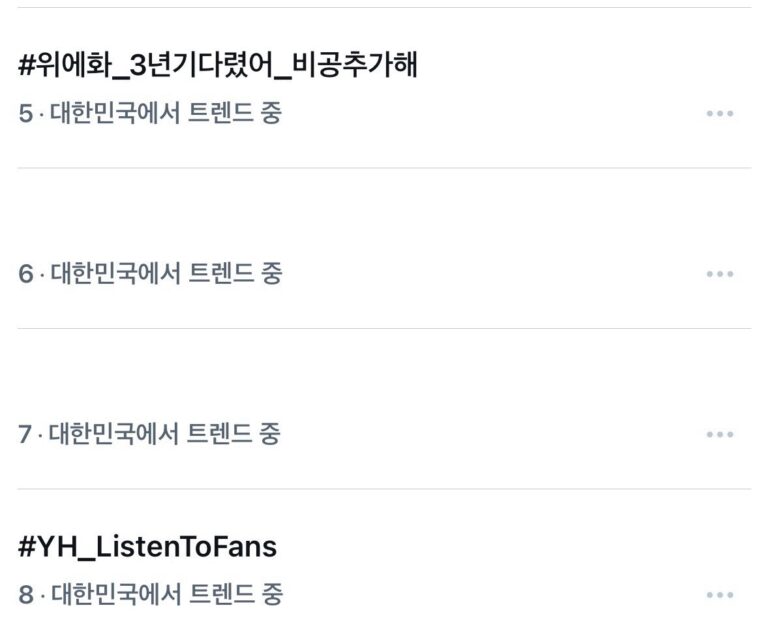Open more options for trend number 5

pos(720,114)
